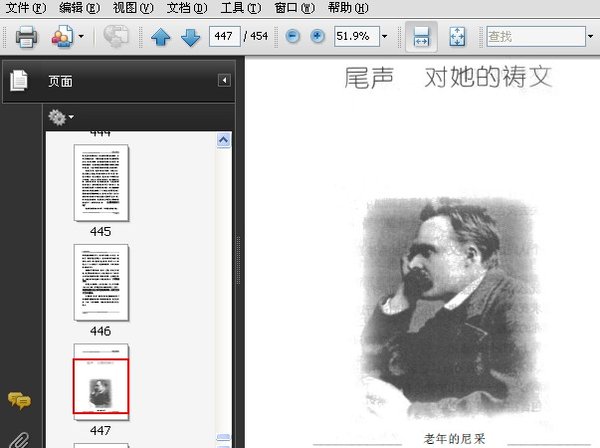Click the thumbnail panel scrollbar handle

point(223,437)
